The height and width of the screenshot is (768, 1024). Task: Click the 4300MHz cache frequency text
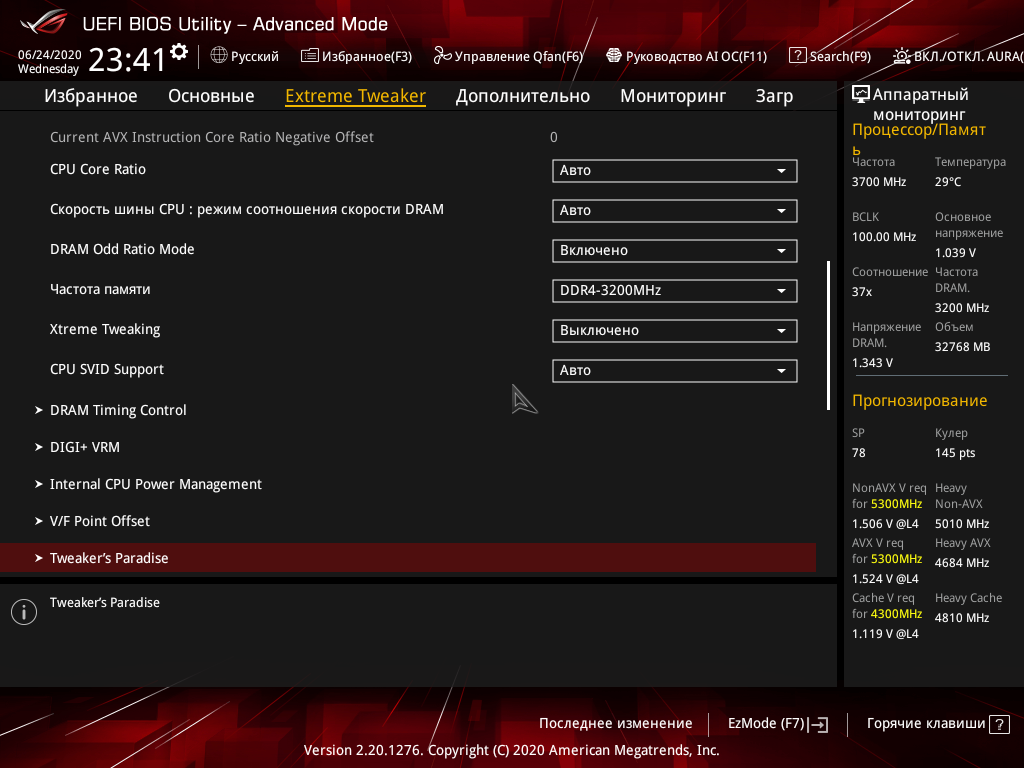[x=896, y=614]
